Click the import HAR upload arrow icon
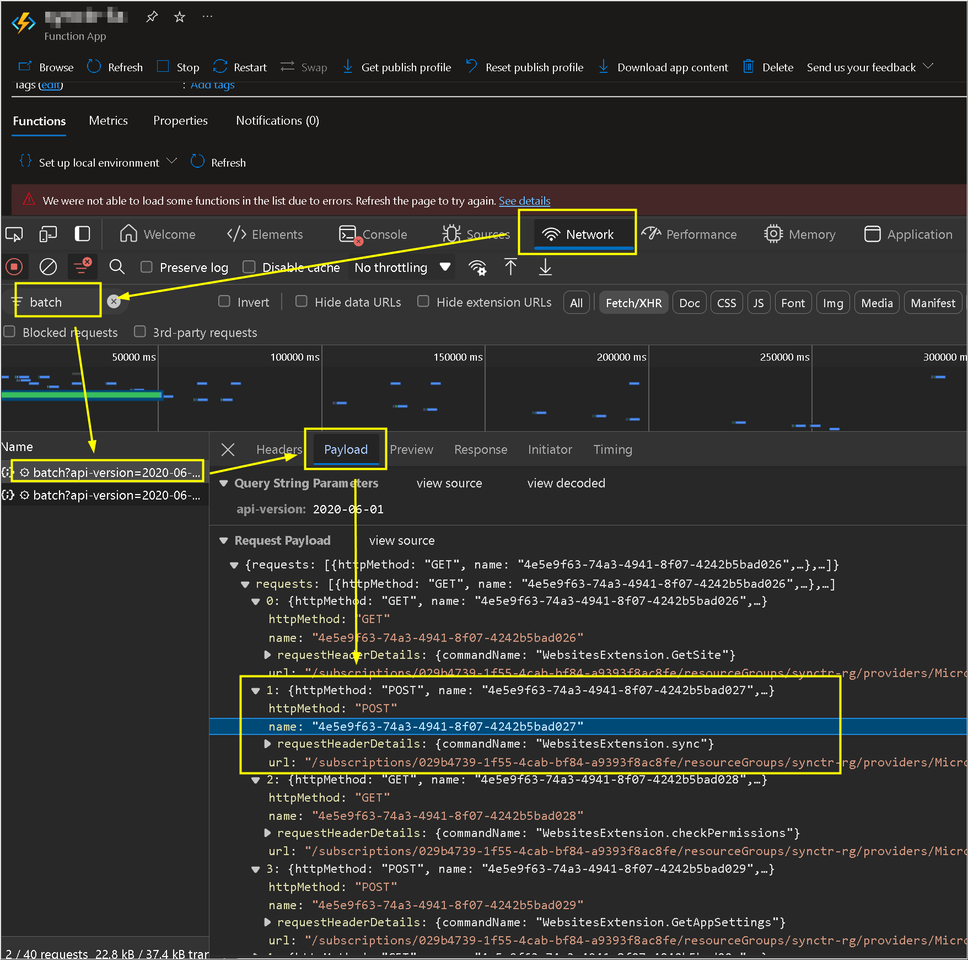The height and width of the screenshot is (960, 968). [x=511, y=267]
